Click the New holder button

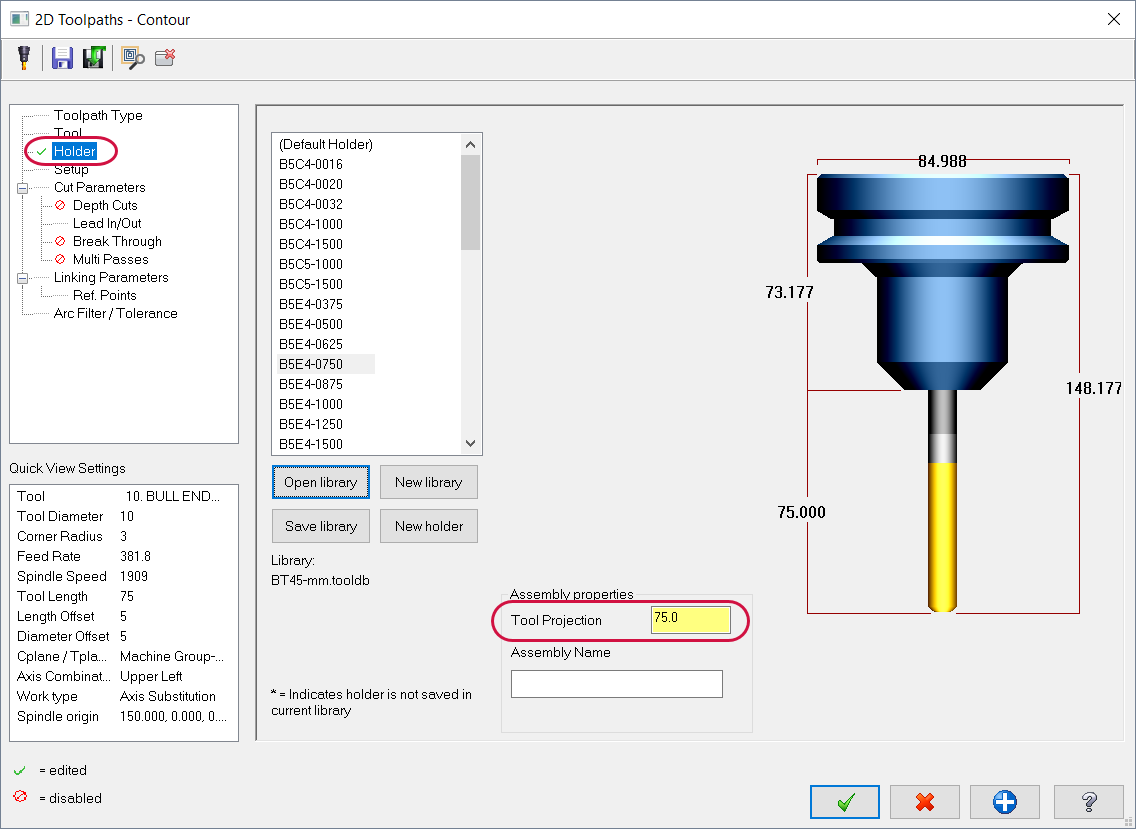tap(429, 526)
